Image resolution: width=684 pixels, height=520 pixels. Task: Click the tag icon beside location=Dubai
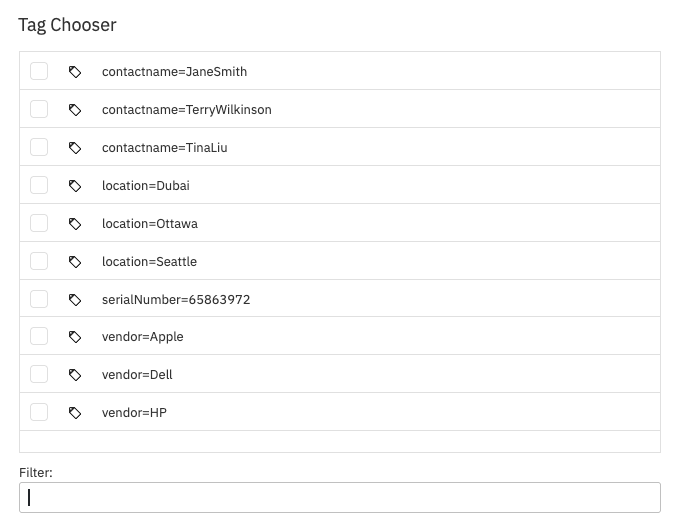pos(75,186)
